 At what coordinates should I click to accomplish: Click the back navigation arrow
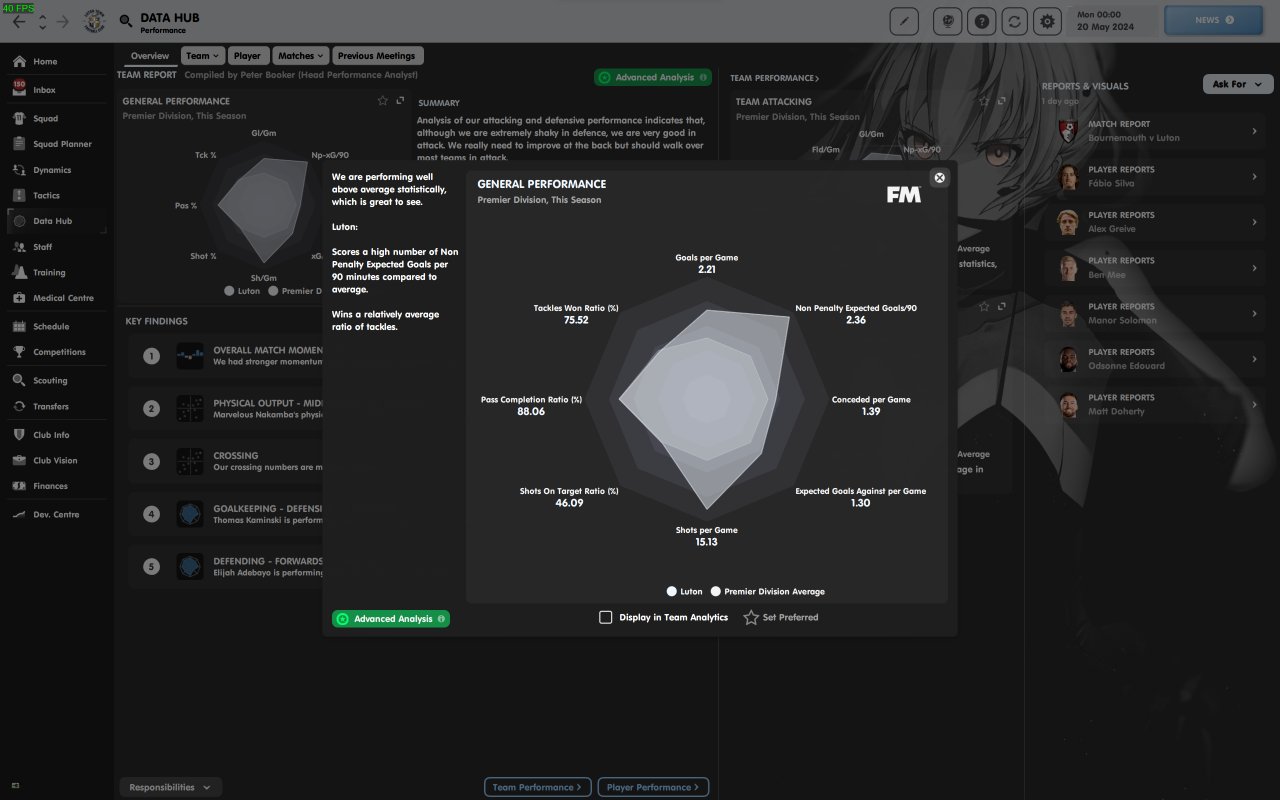pos(20,21)
